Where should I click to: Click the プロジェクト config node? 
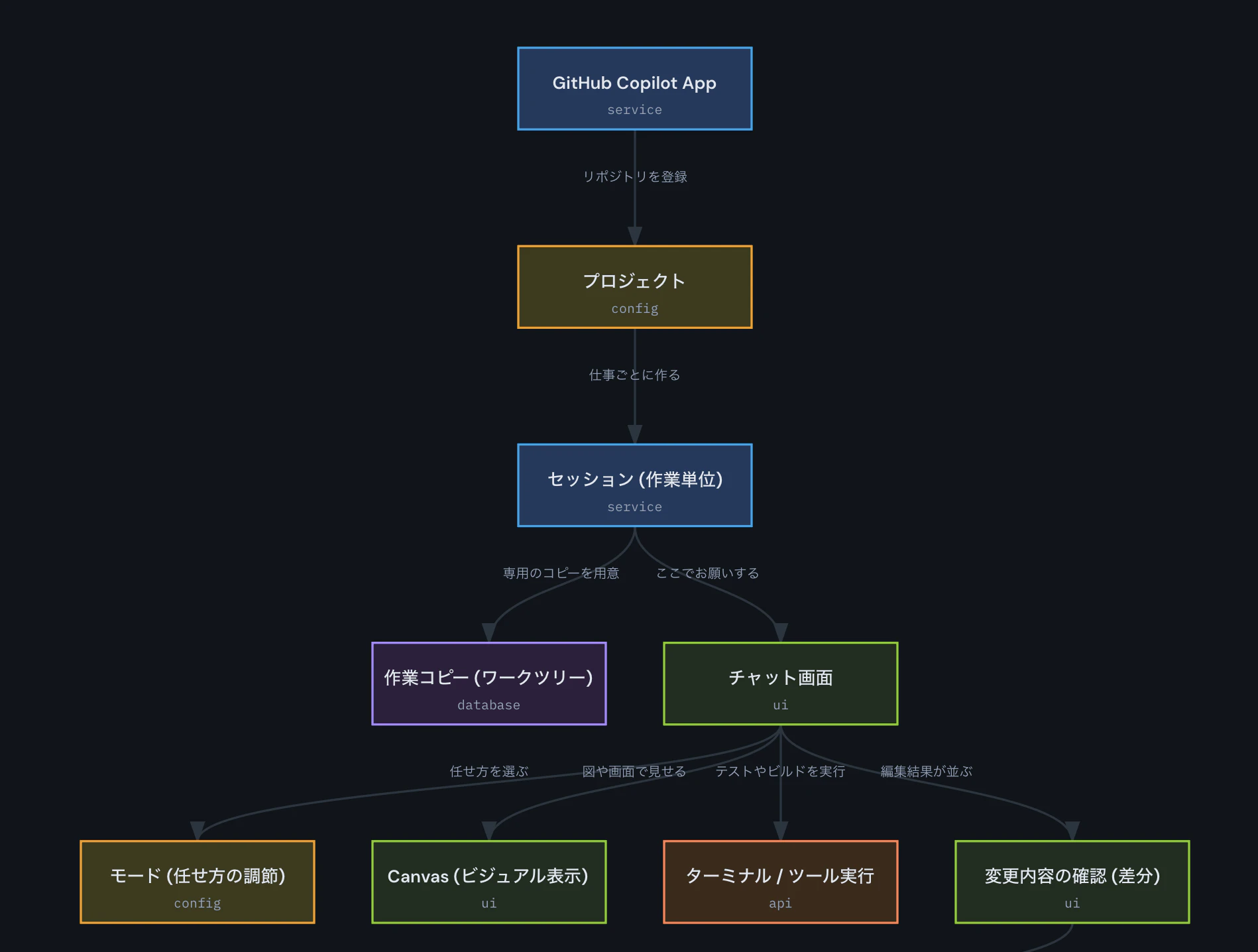[x=635, y=287]
